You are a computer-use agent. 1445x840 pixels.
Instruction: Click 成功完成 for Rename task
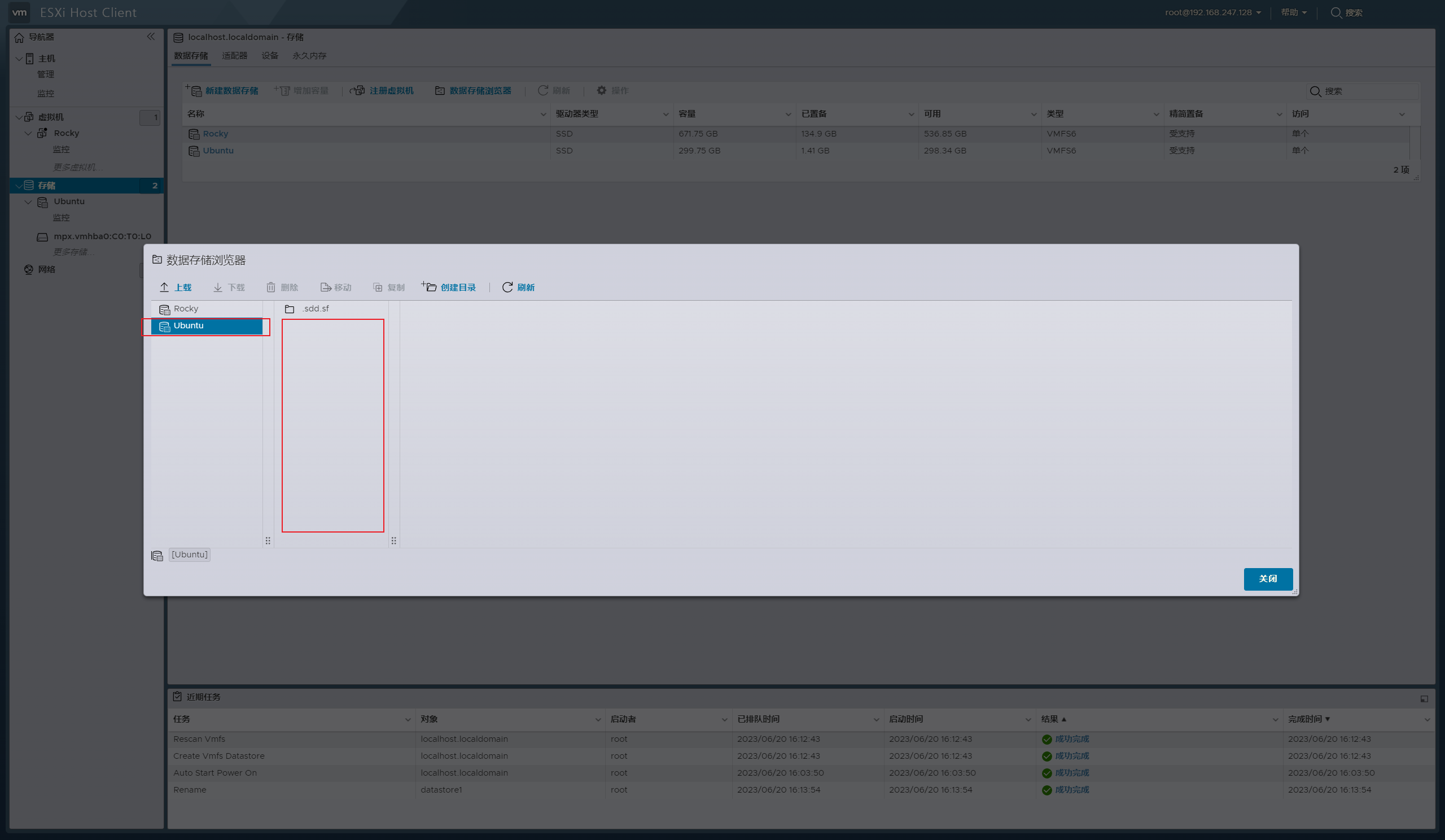pos(1072,790)
